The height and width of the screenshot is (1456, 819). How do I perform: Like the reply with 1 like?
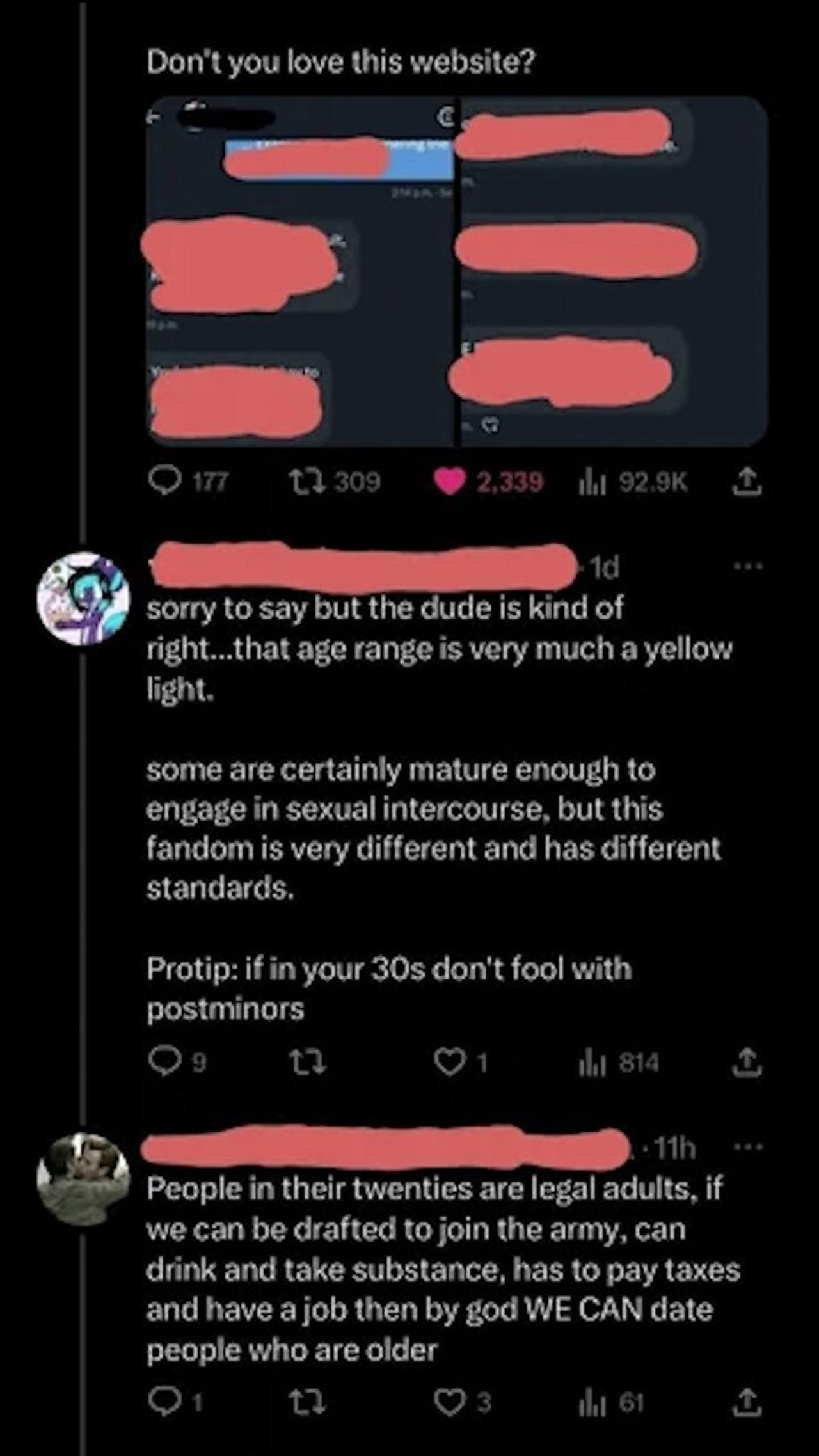(x=449, y=1063)
